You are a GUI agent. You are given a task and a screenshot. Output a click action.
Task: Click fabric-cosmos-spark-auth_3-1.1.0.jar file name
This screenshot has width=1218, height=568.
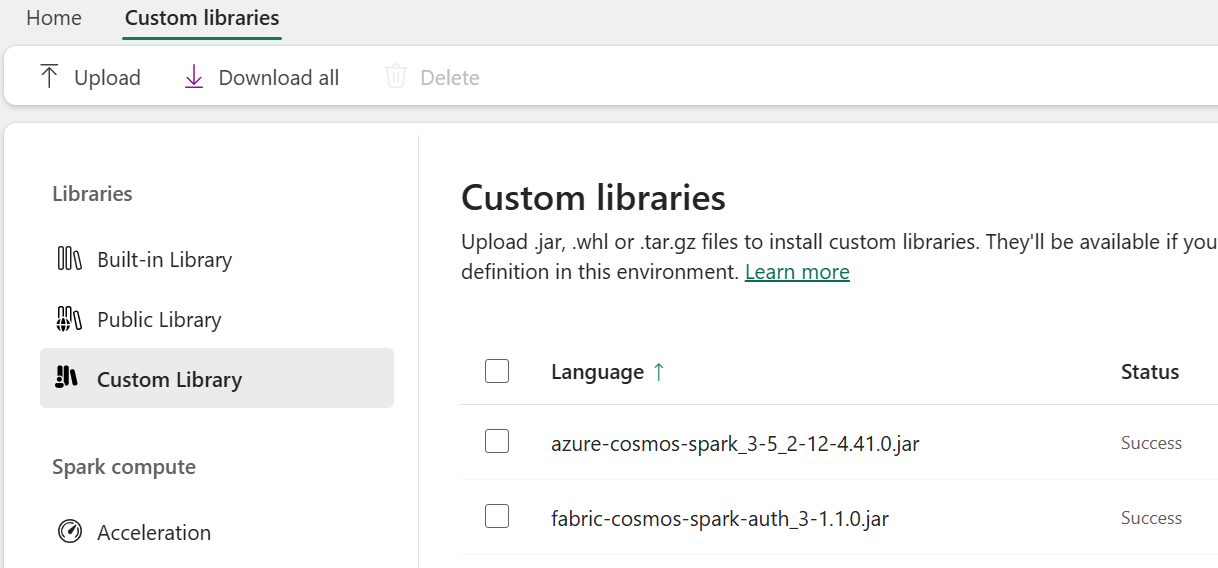[x=719, y=518]
